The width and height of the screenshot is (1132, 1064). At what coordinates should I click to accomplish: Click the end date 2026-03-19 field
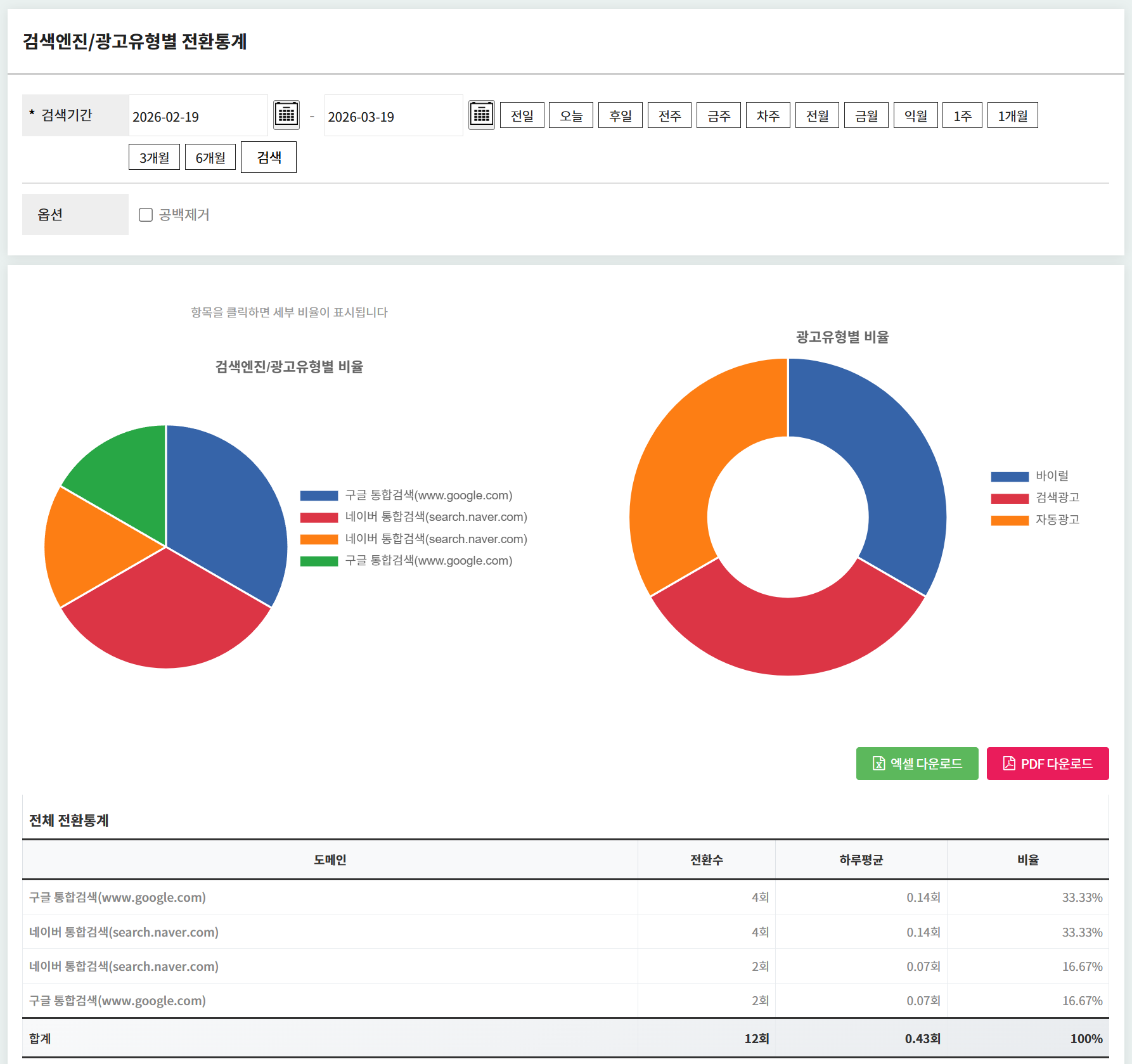pos(393,116)
